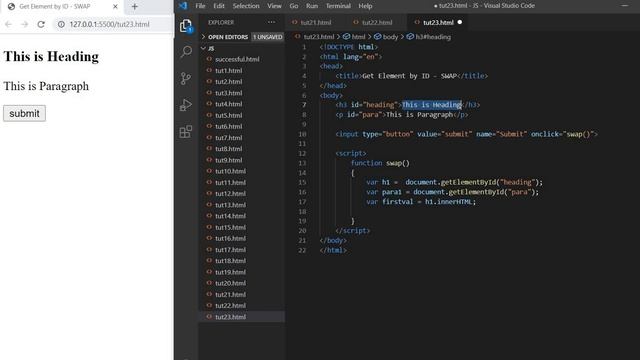
Task: Open the Selection menu
Action: click(246, 6)
